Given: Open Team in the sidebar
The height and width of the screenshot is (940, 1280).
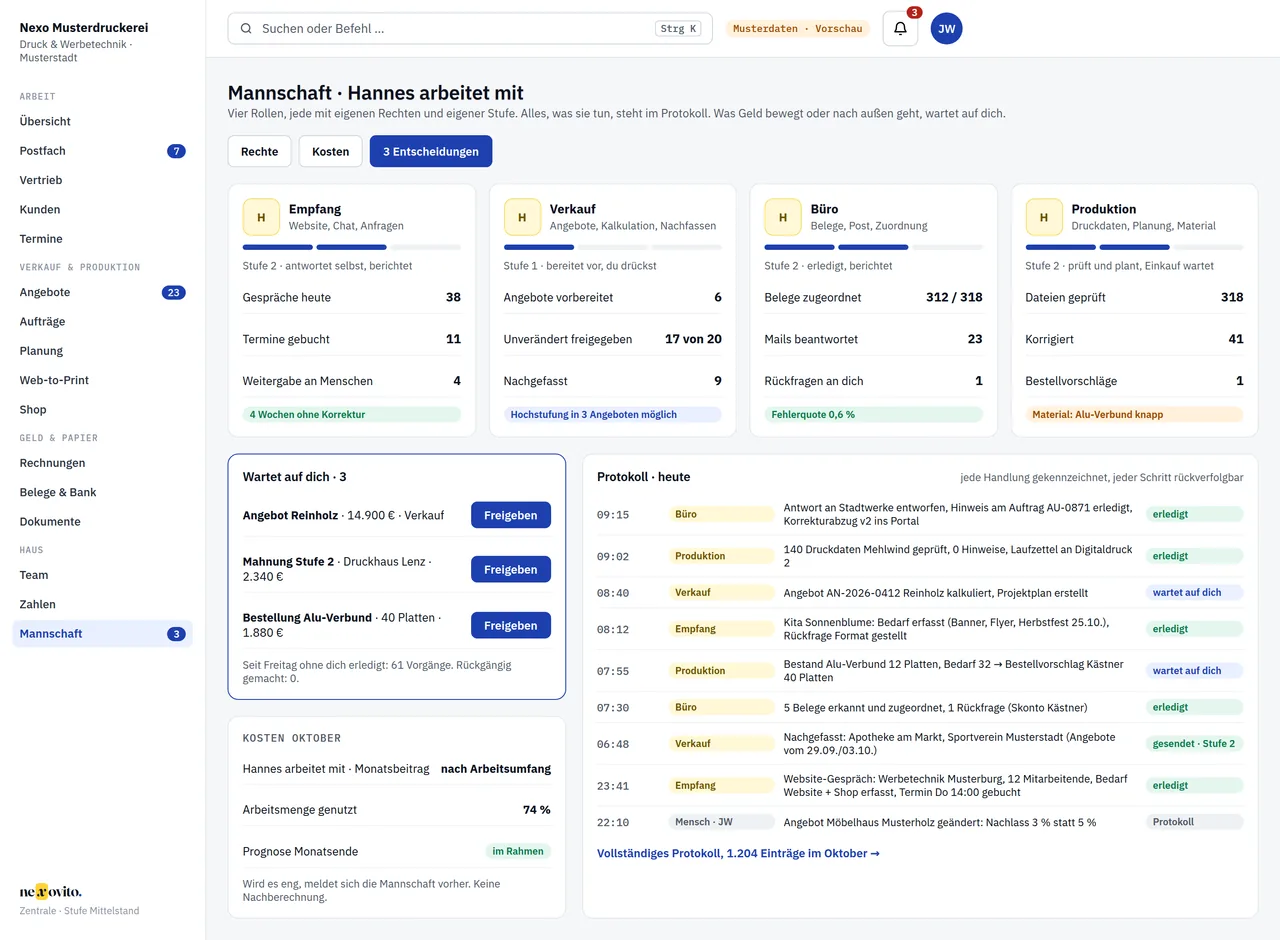Looking at the screenshot, I should tap(102, 575).
